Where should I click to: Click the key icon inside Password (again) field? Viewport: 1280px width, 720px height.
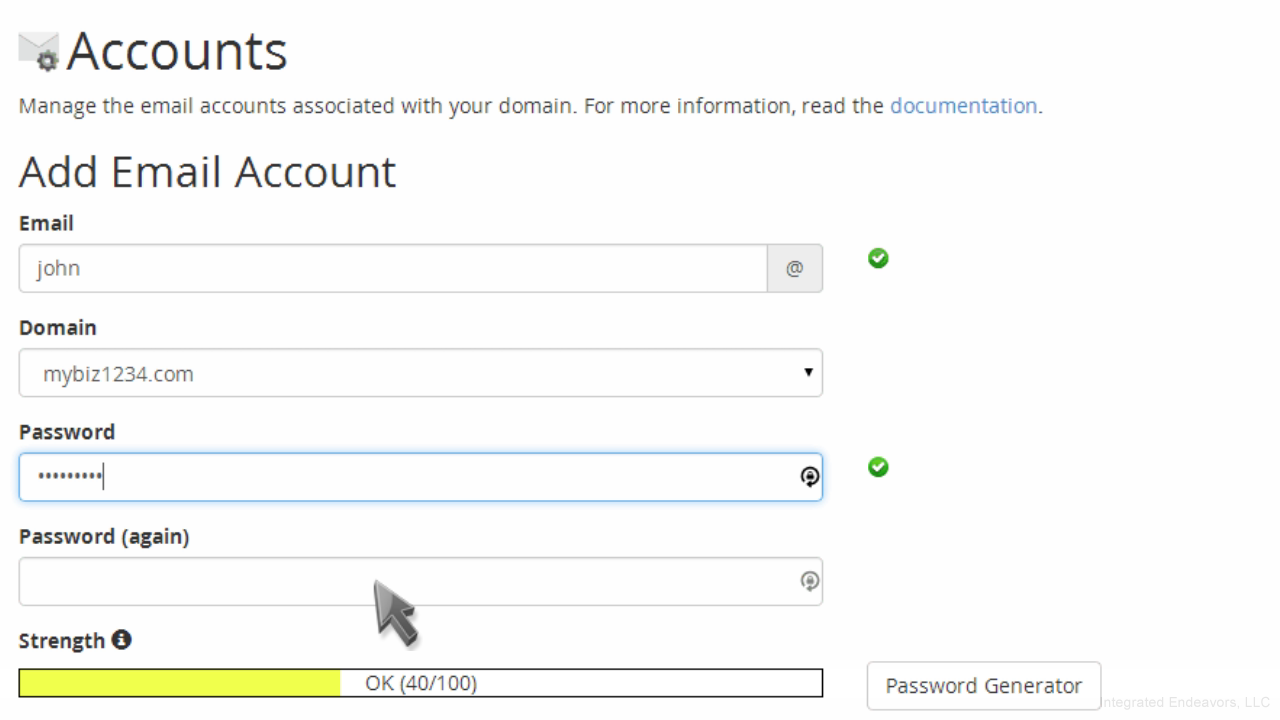[x=810, y=581]
